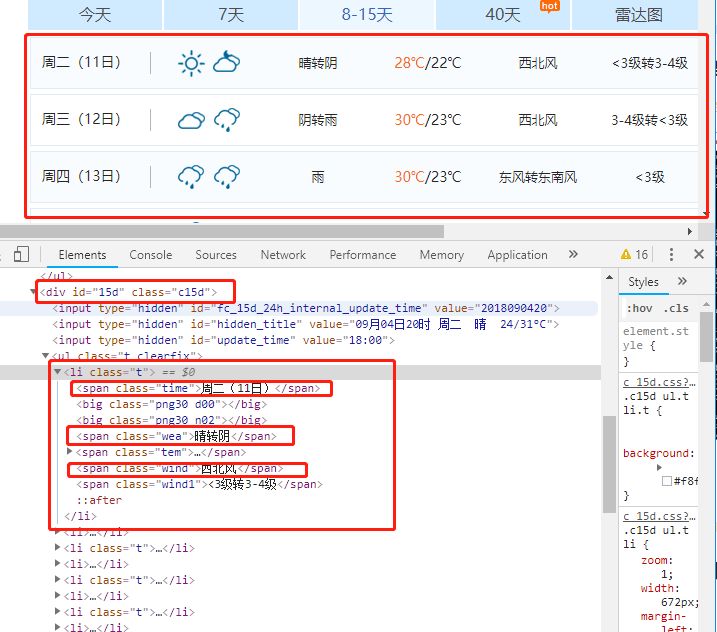
Task: Select the Elements tab in DevTools
Action: [x=82, y=255]
